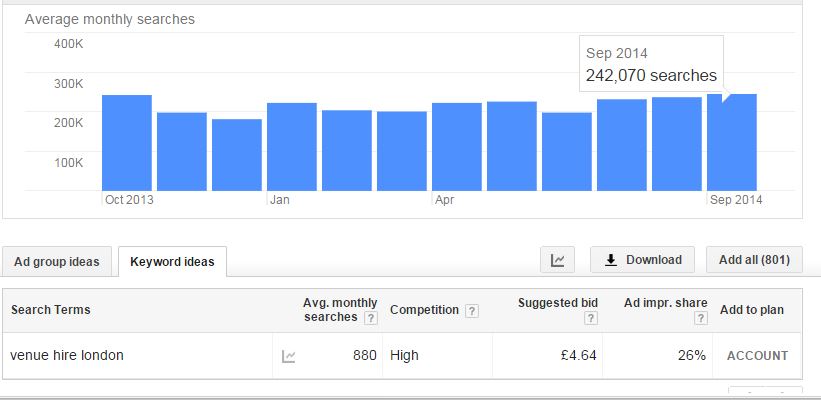
Task: Click the Sep 2014 bar in the chart
Action: tap(731, 142)
